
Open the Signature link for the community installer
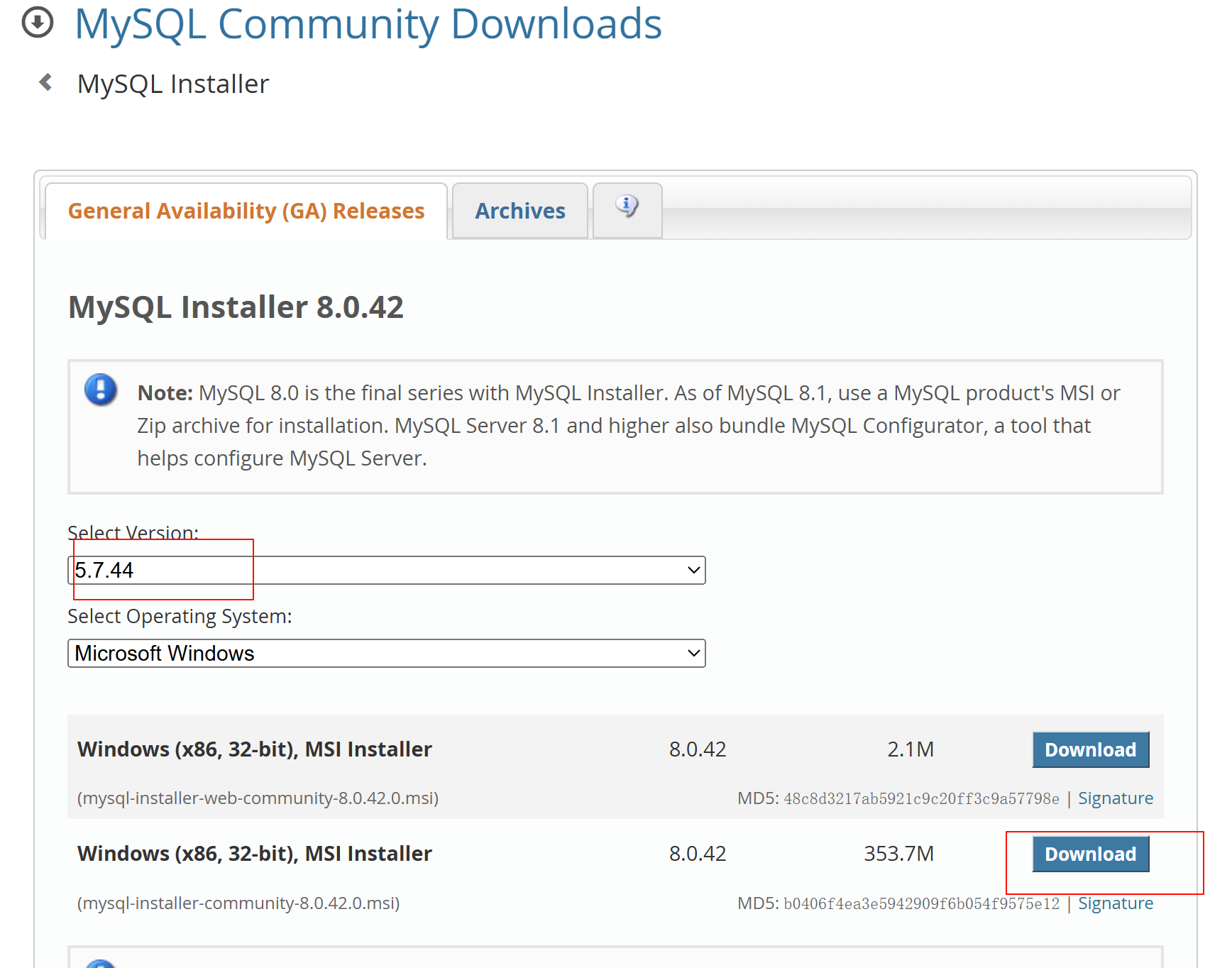pyautogui.click(x=1116, y=903)
